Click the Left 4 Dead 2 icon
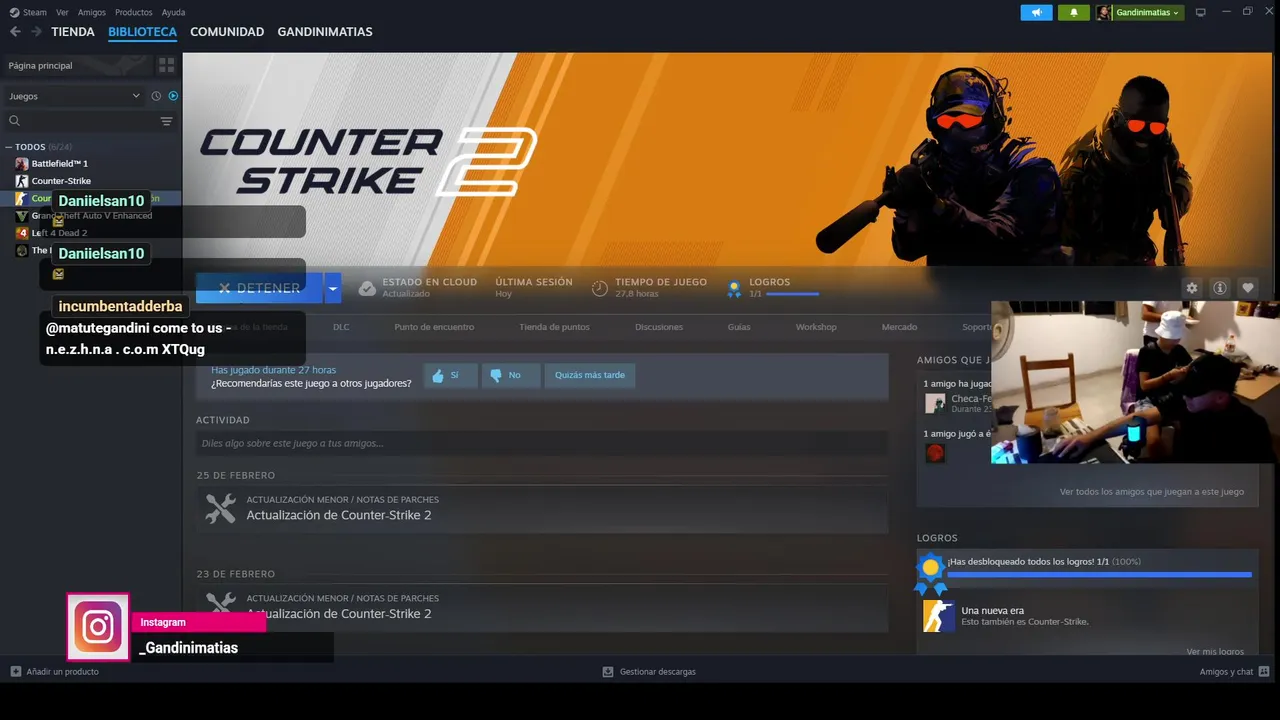The height and width of the screenshot is (720, 1280). [x=21, y=233]
